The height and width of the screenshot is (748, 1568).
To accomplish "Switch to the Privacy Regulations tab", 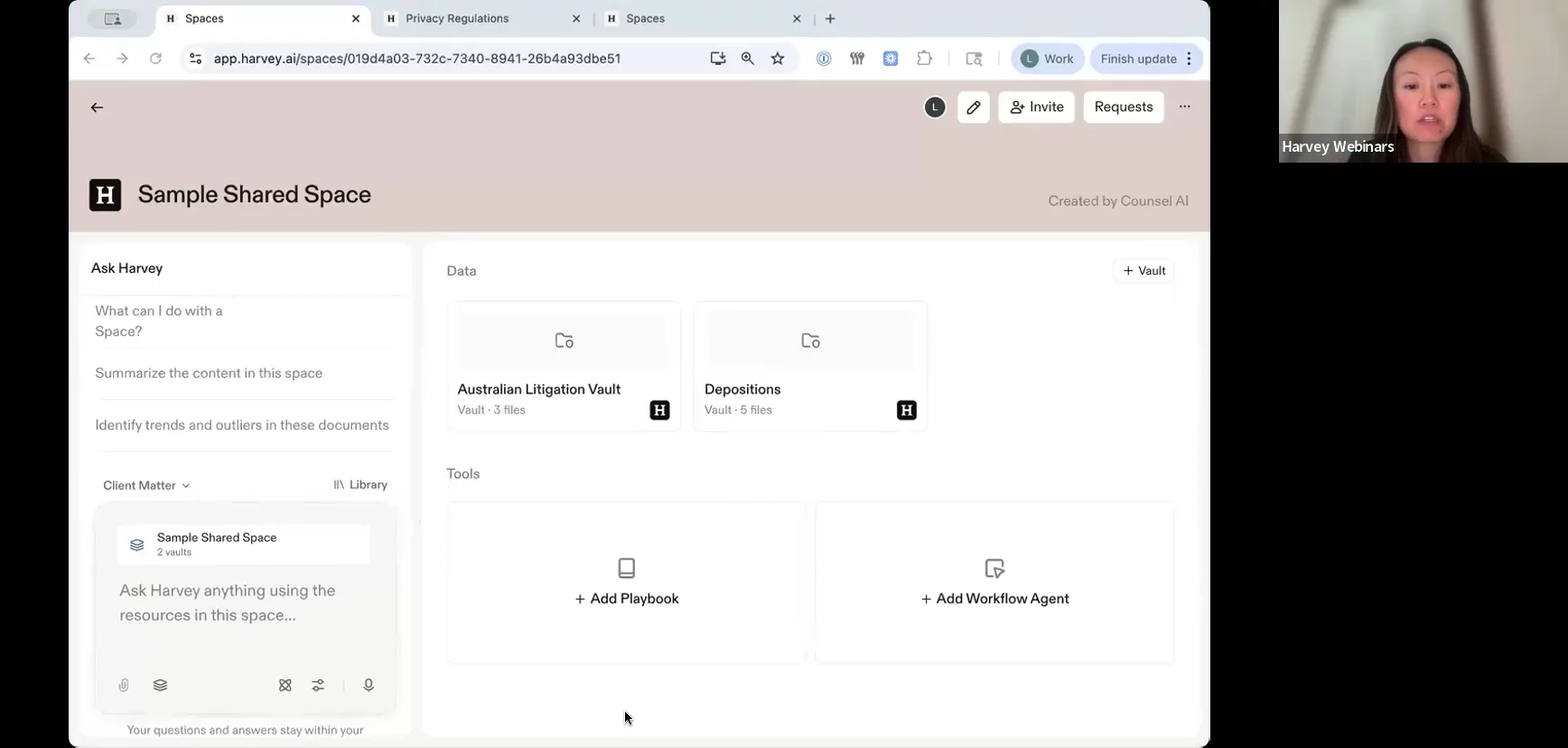I will (x=457, y=19).
